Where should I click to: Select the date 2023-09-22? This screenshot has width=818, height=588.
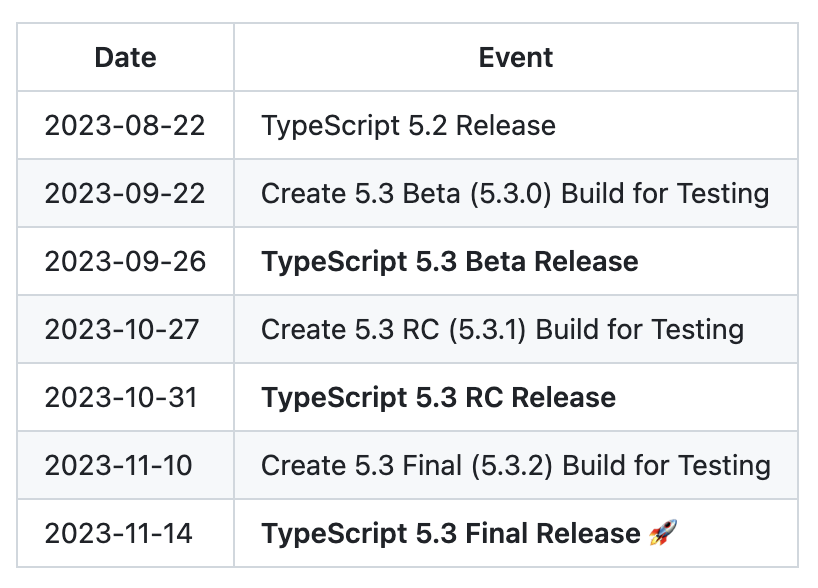pos(125,194)
